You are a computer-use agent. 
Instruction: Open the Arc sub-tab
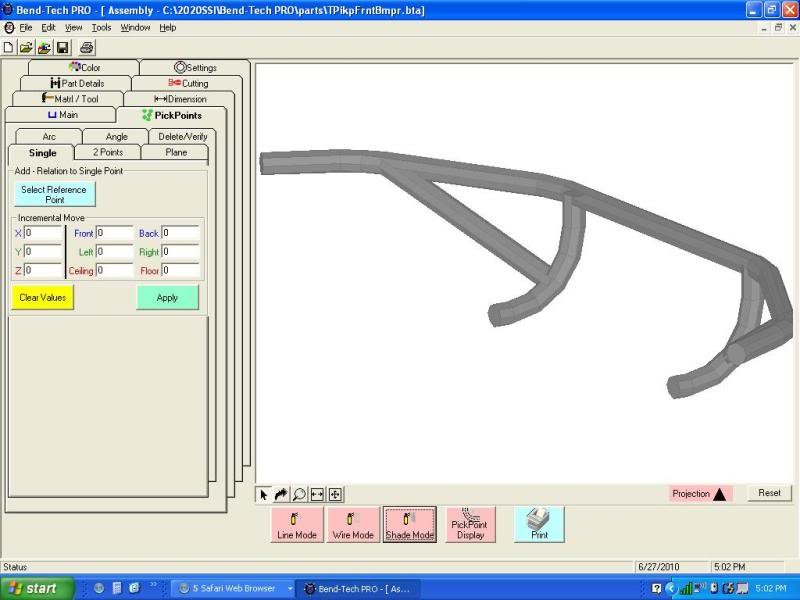[x=49, y=137]
